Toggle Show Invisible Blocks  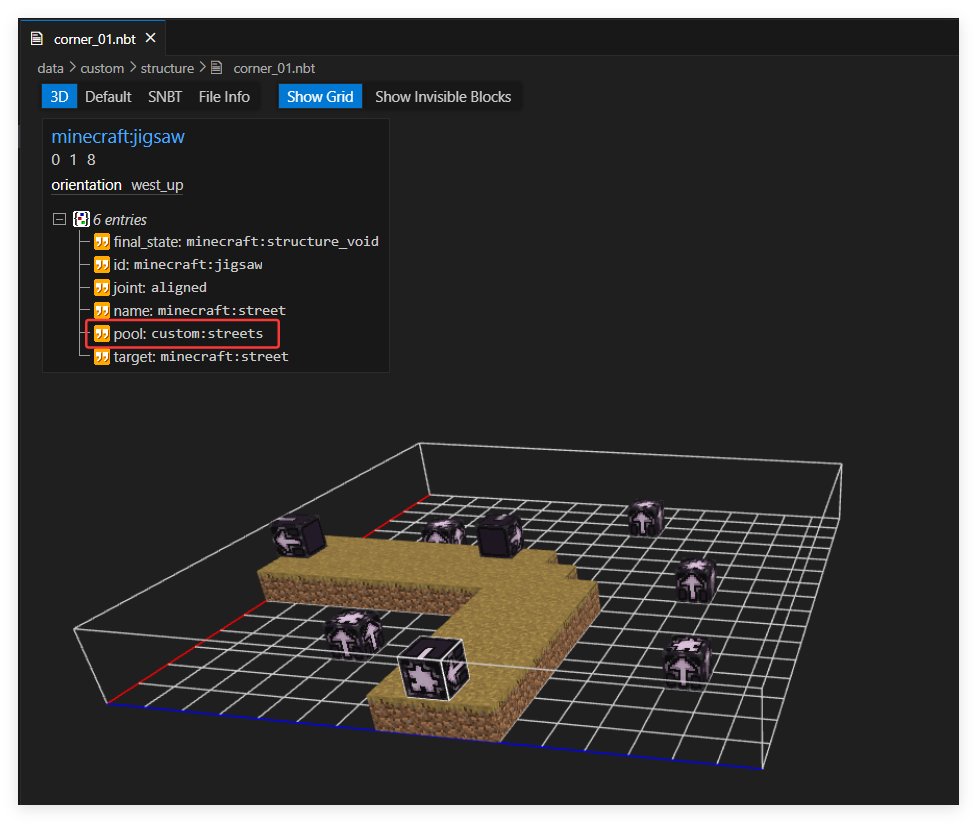(443, 97)
